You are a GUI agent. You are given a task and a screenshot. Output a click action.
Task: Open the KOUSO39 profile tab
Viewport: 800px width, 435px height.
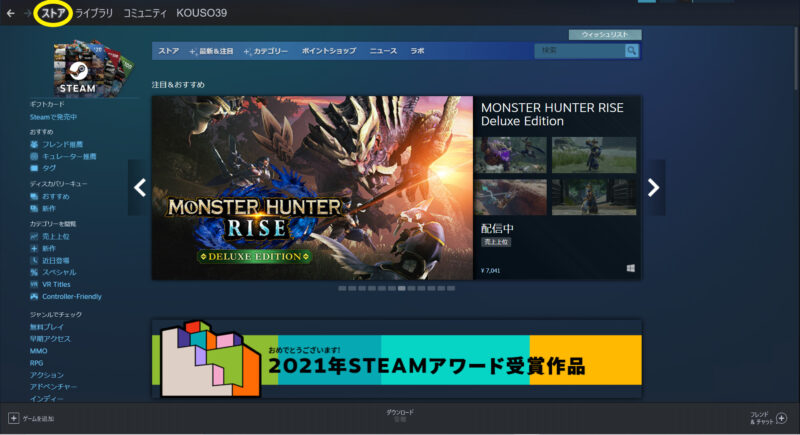click(202, 13)
